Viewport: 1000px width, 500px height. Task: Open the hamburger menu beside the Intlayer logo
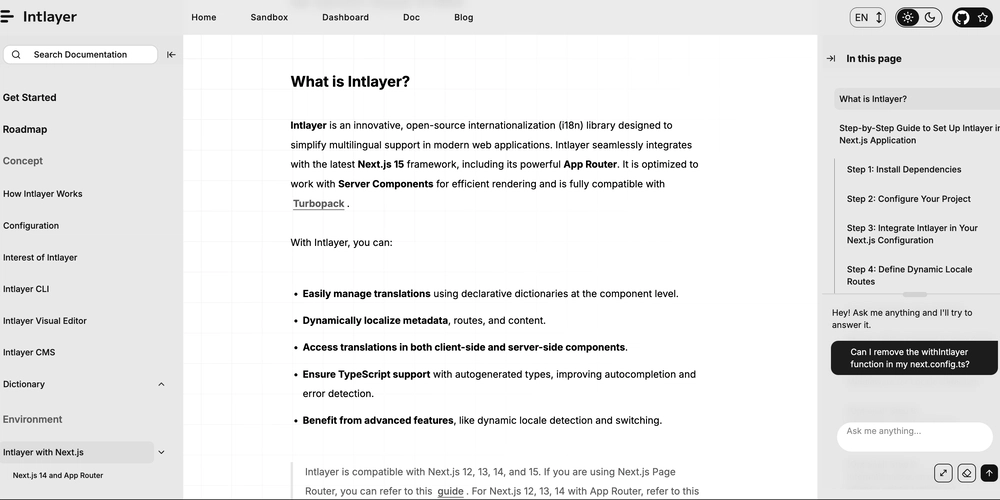pyautogui.click(x=6, y=17)
